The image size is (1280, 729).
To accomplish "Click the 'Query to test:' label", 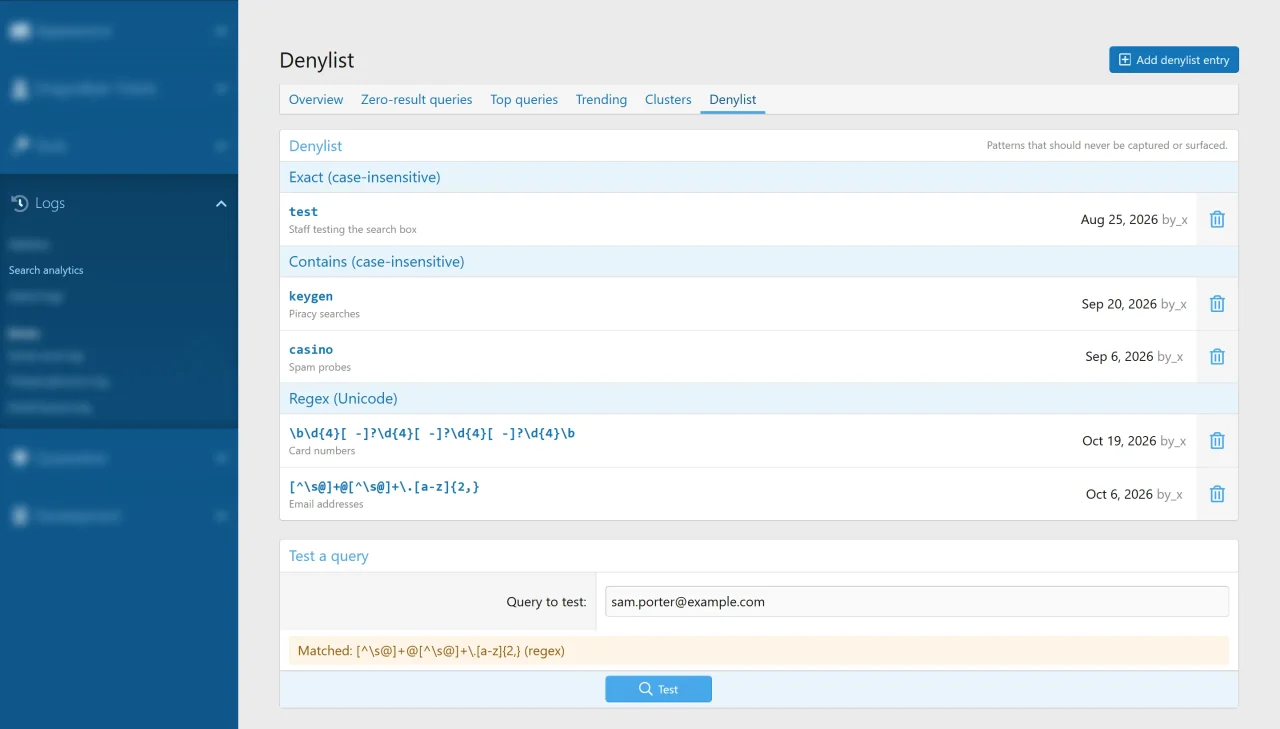I will tap(546, 602).
